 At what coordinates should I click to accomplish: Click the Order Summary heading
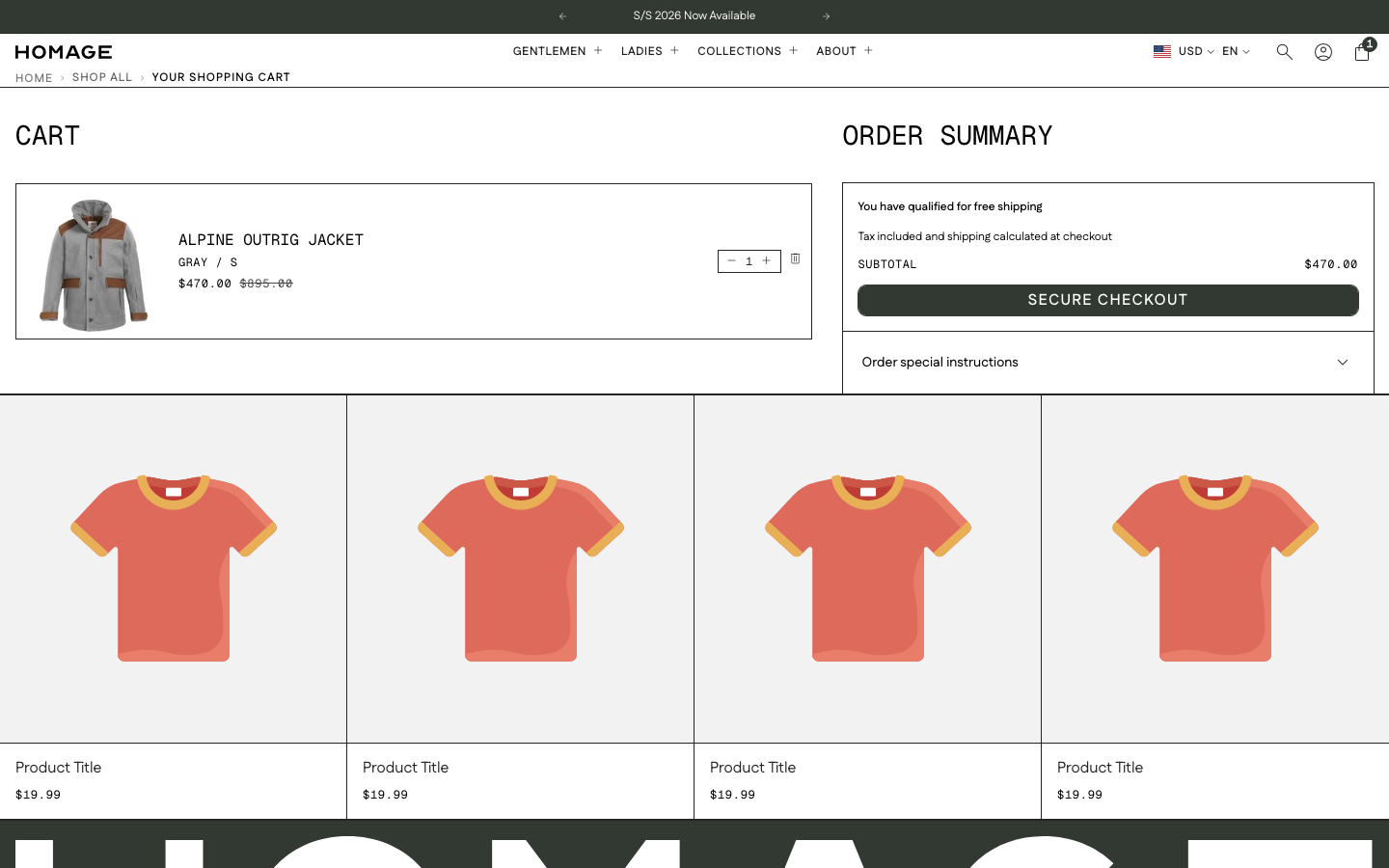click(x=947, y=136)
